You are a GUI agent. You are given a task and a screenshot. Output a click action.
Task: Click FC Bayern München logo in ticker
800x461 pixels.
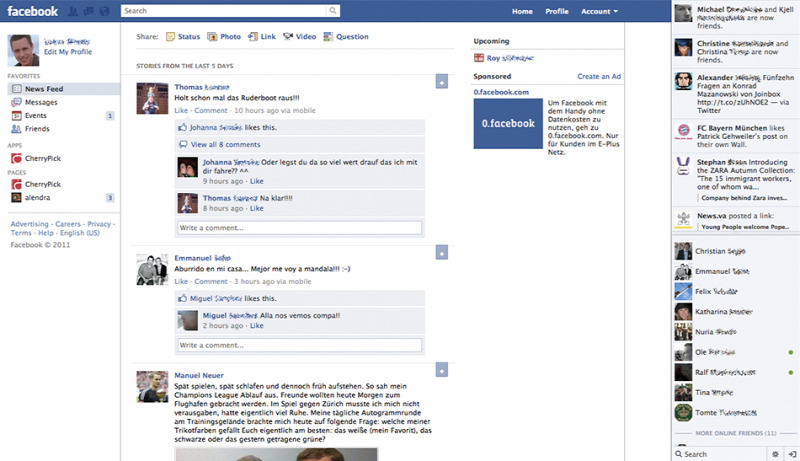pos(683,132)
